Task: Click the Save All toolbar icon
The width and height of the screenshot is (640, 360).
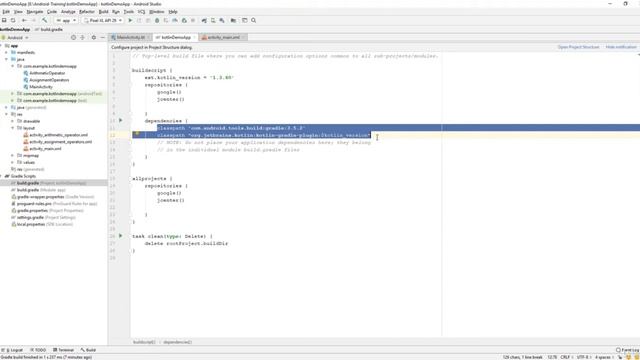Action: click(4, 20)
